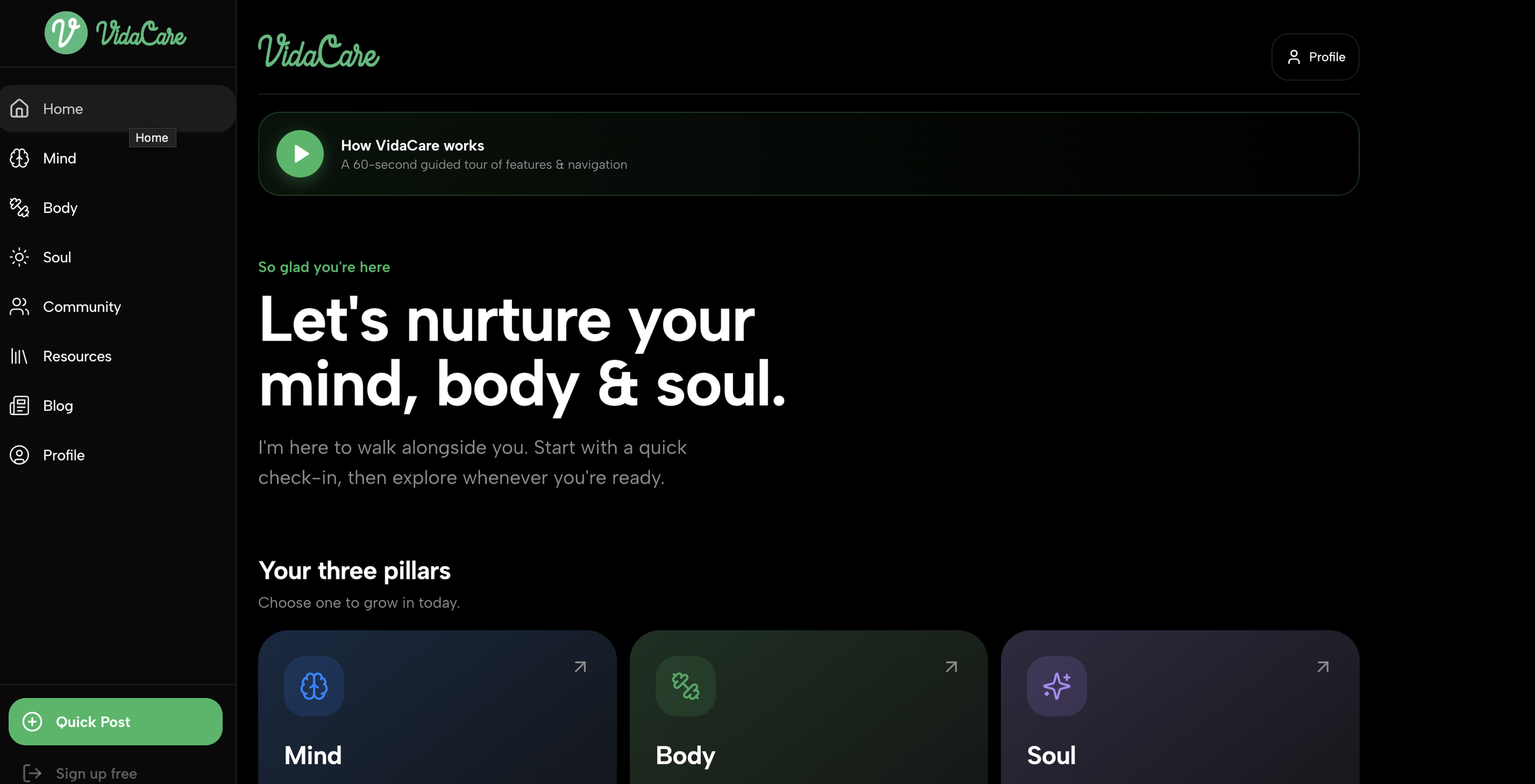The width and height of the screenshot is (1535, 784).
Task: Click the sign-out arrow icon near Sign up free
Action: coord(33,773)
